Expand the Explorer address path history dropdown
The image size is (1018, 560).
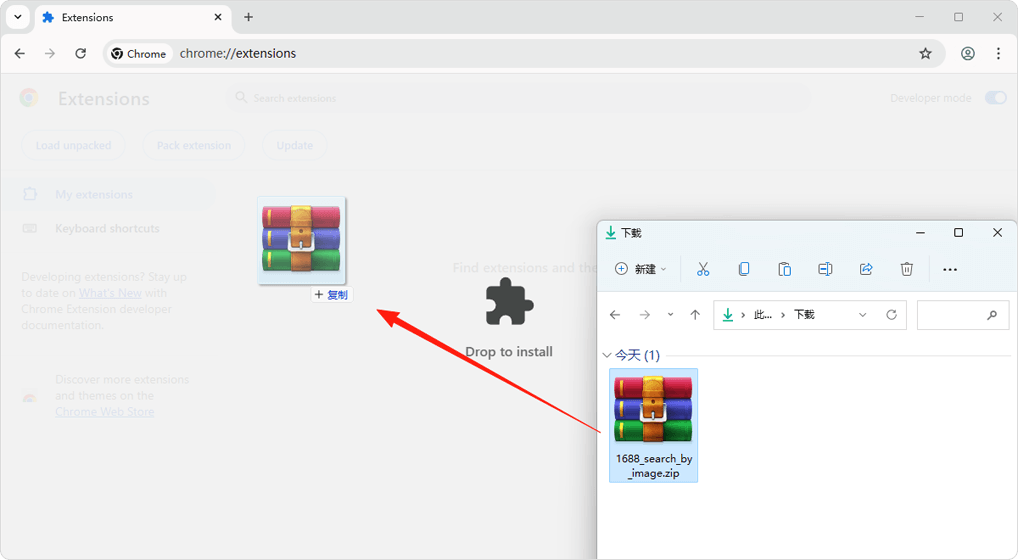click(862, 315)
